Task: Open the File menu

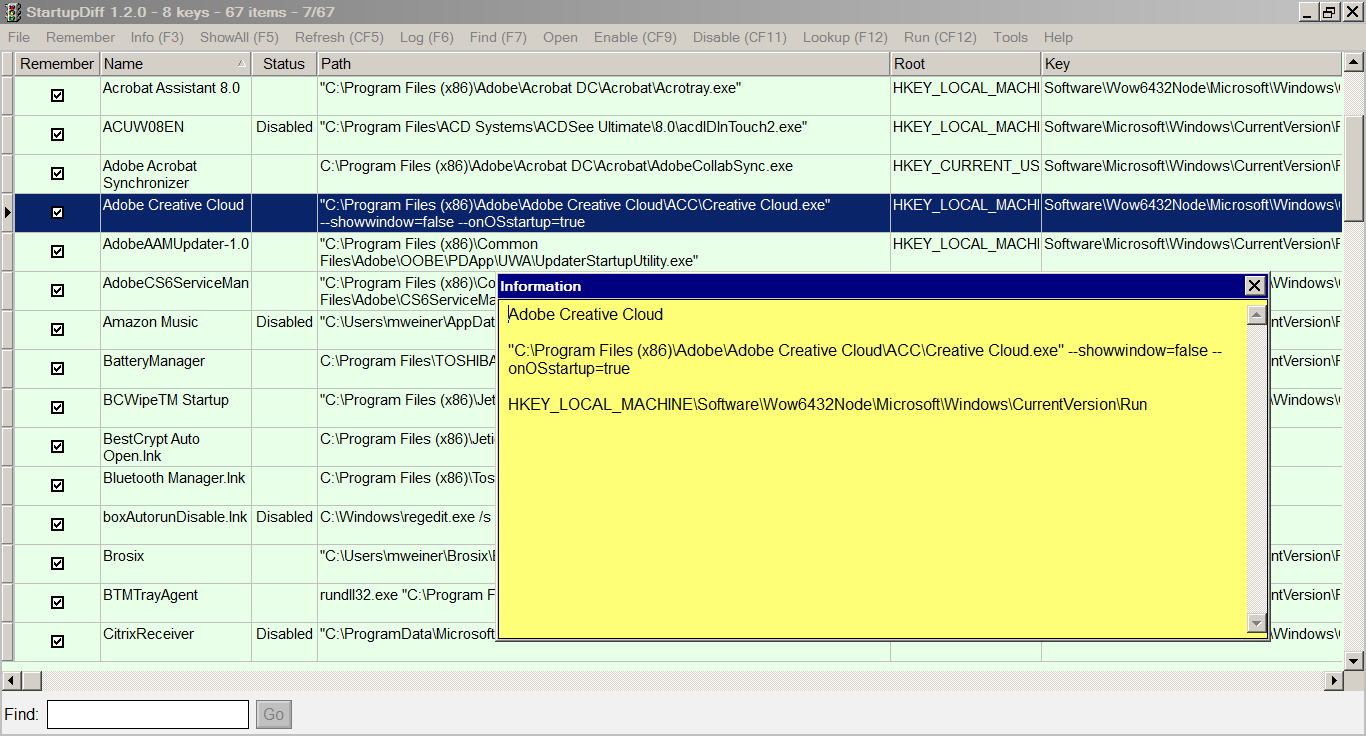Action: 19,37
